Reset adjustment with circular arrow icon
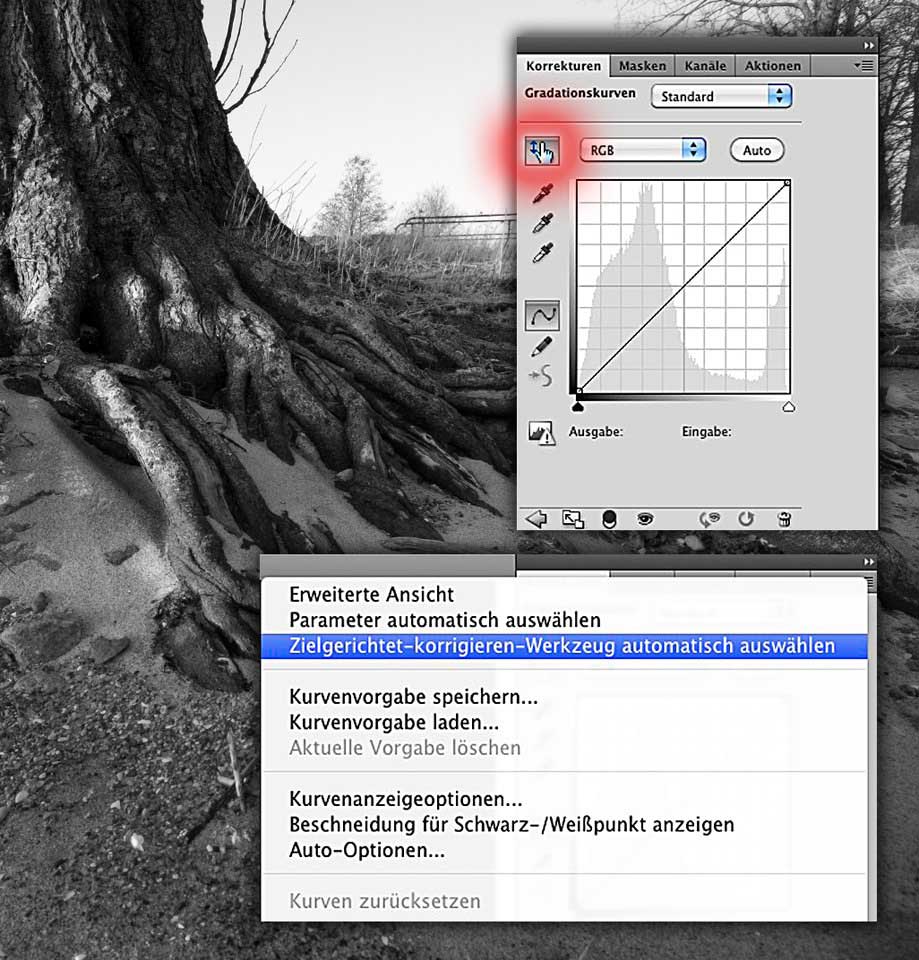This screenshot has width=919, height=960. tap(746, 519)
